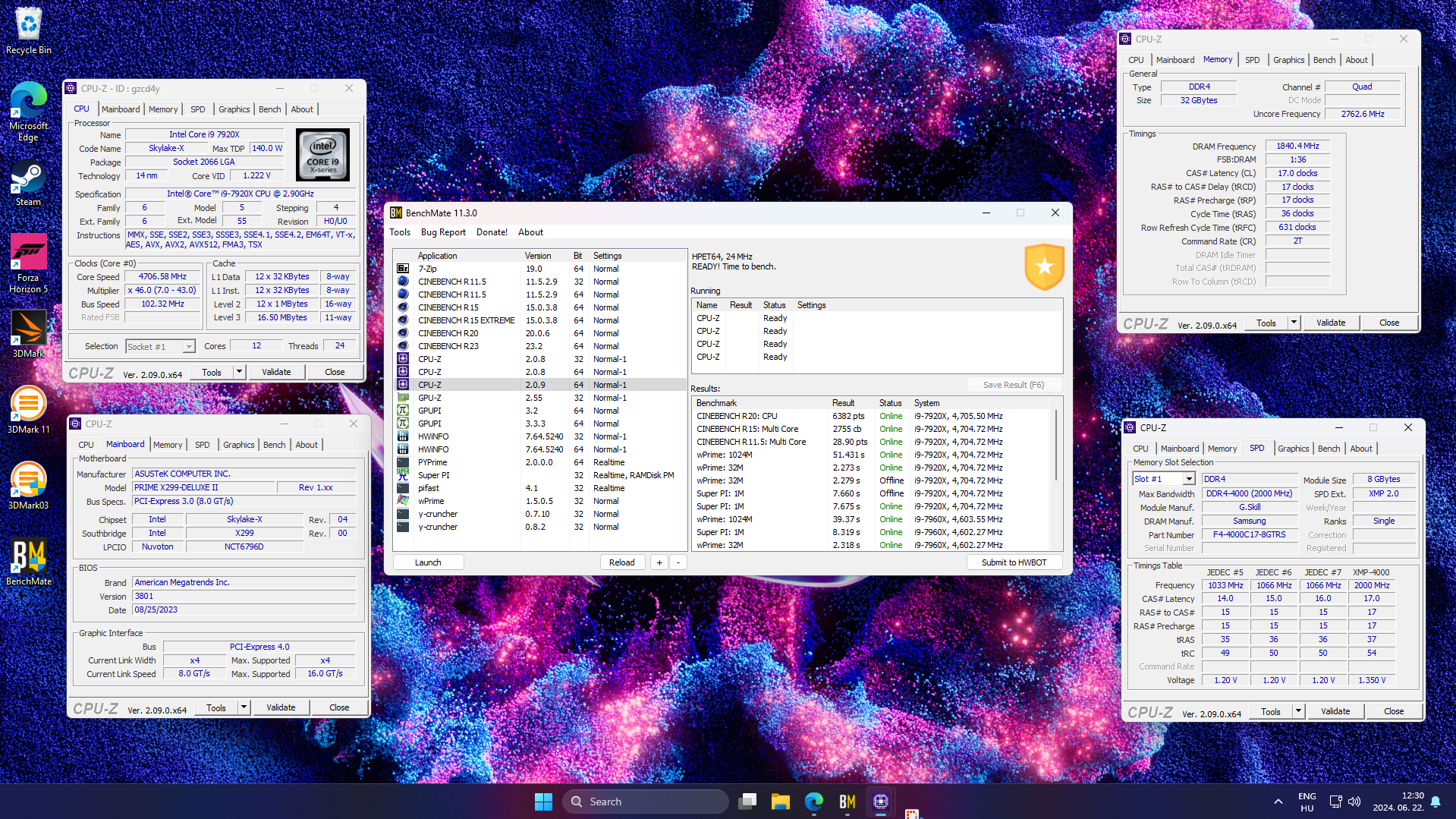
Task: Select the GPU-Z application icon in BenchMate
Action: (403, 398)
